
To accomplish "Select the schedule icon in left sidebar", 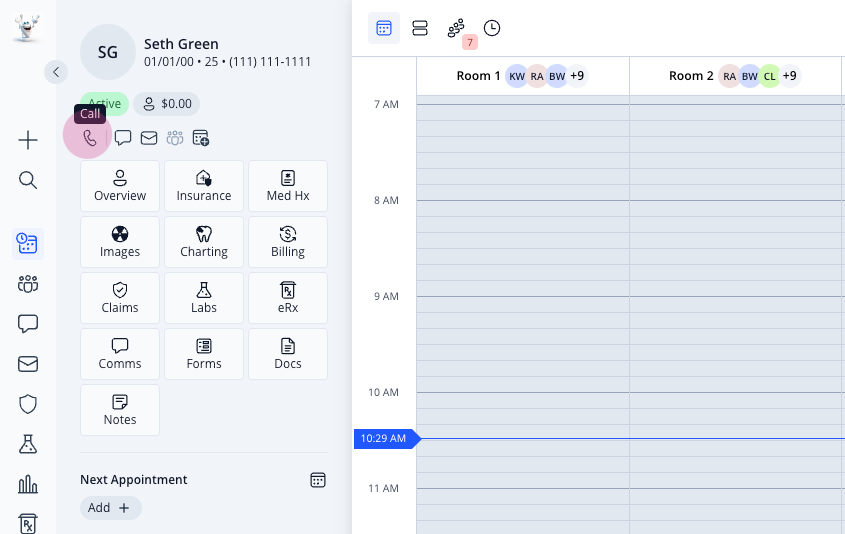I will tap(28, 244).
